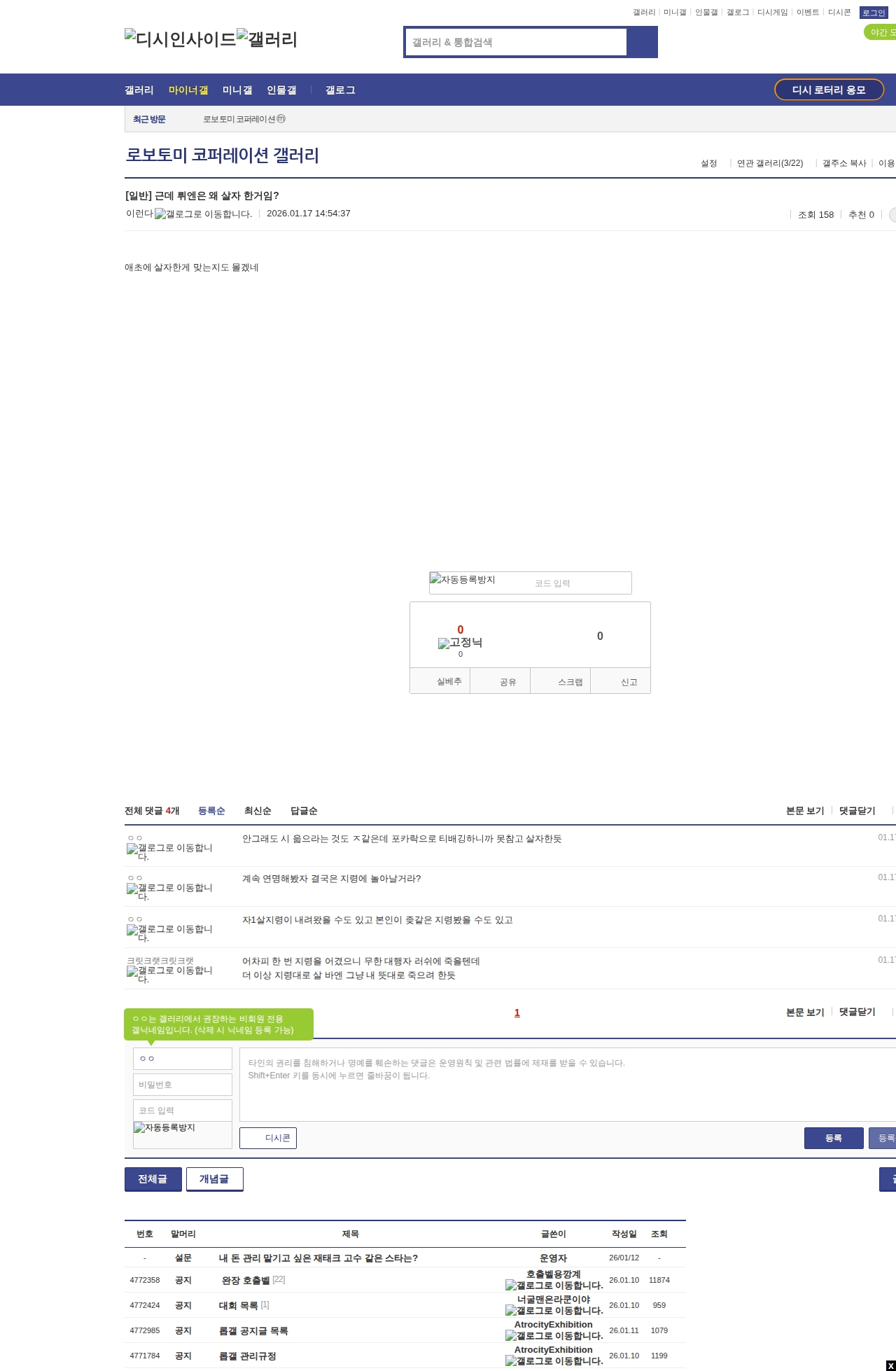The height and width of the screenshot is (1371, 896).
Task: Collapse comments with 댓글닫기 beside sort options
Action: [x=857, y=811]
